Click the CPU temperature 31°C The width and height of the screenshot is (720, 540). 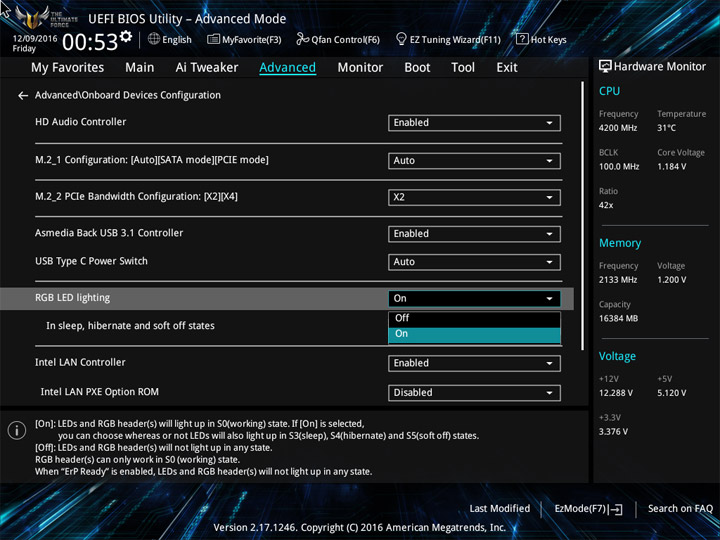pos(666,128)
